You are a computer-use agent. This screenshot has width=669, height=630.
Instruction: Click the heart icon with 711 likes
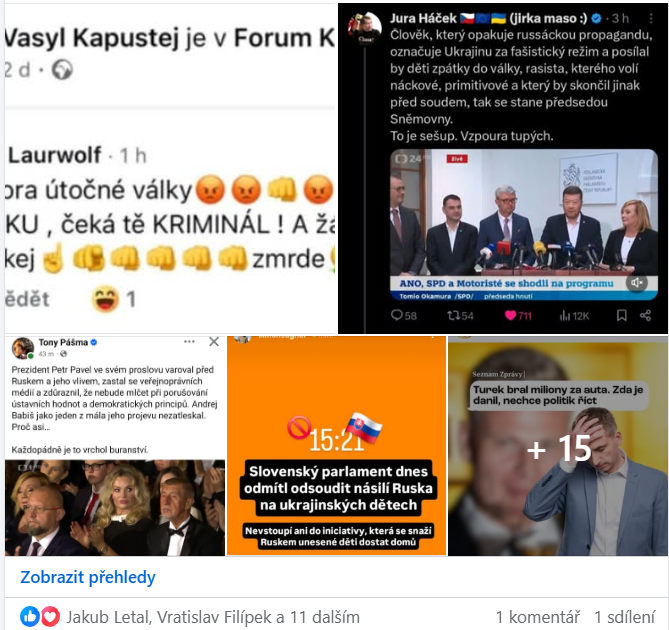click(510, 315)
